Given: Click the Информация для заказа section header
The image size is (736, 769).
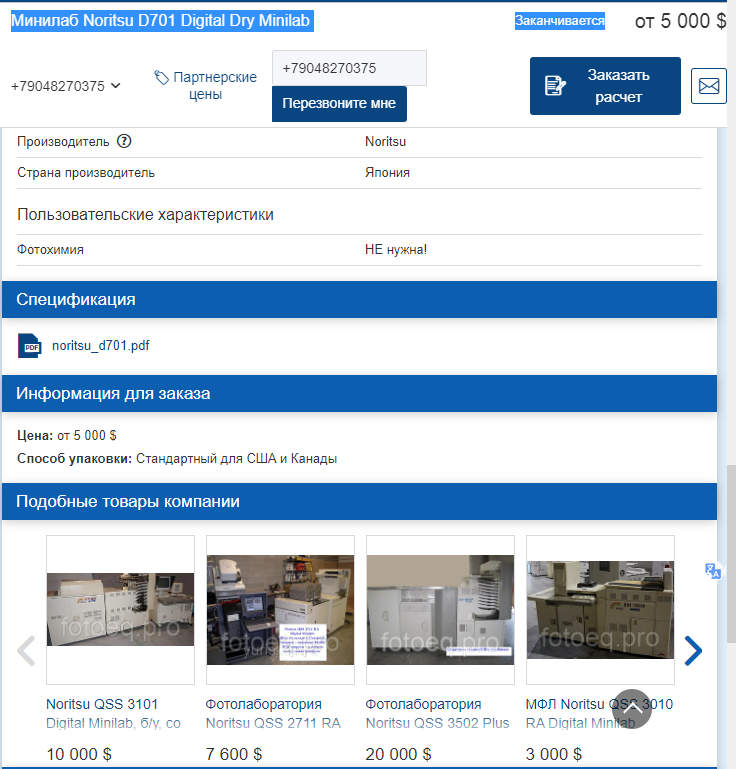Looking at the screenshot, I should tap(359, 394).
